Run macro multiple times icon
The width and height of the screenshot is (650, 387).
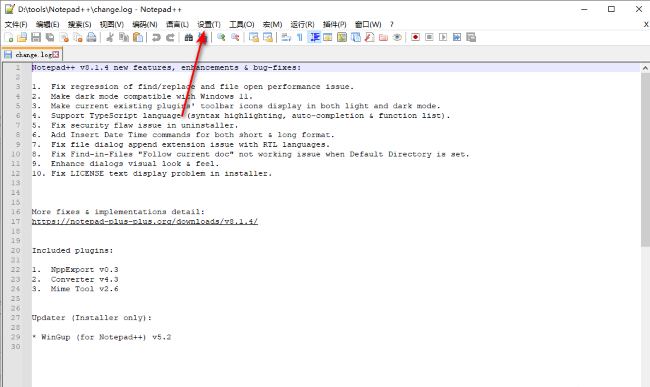457,38
